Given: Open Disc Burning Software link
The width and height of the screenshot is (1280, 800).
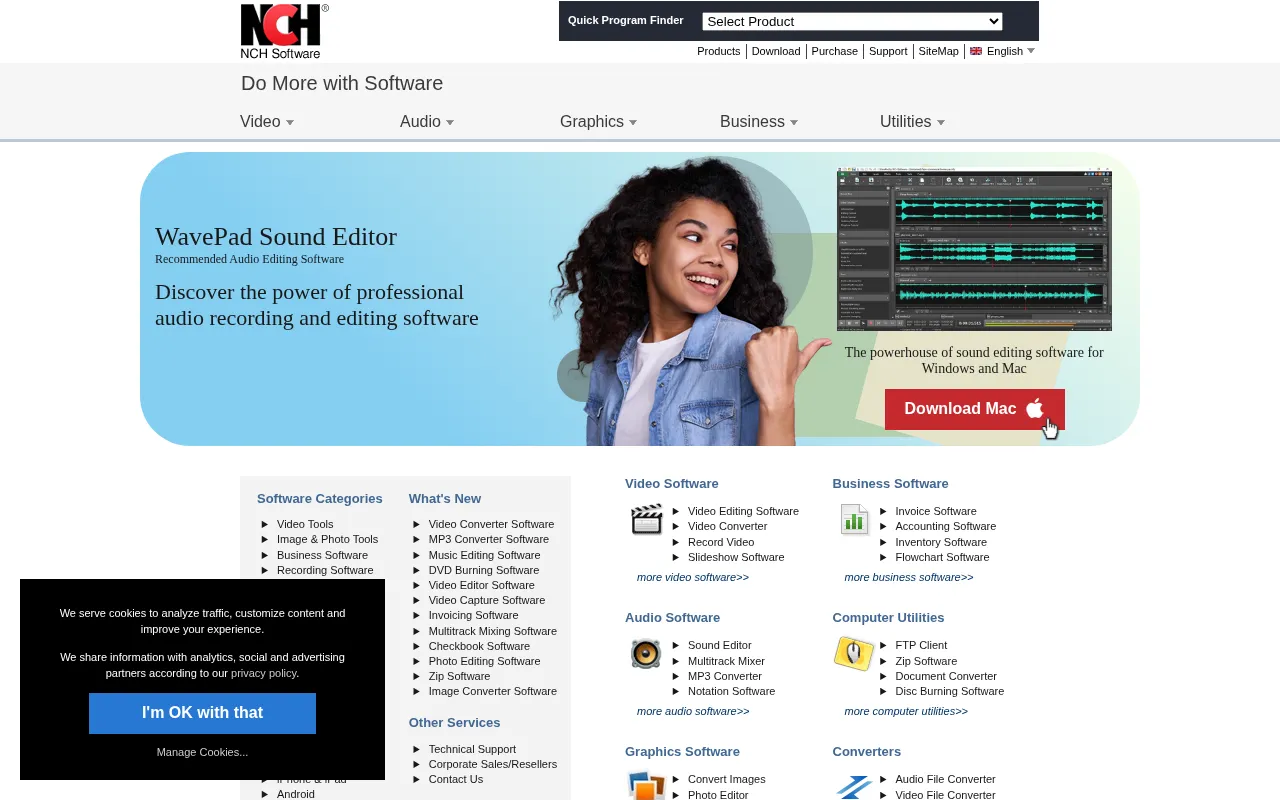Looking at the screenshot, I should pyautogui.click(x=950, y=691).
